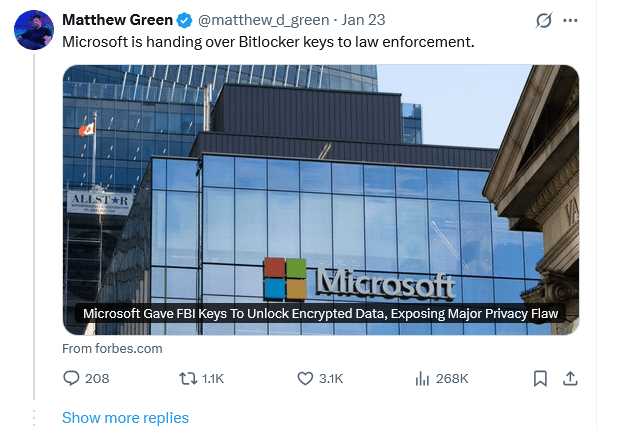The width and height of the screenshot is (624, 431).
Task: Open the tweet's three-dot more menu
Action: 571,20
